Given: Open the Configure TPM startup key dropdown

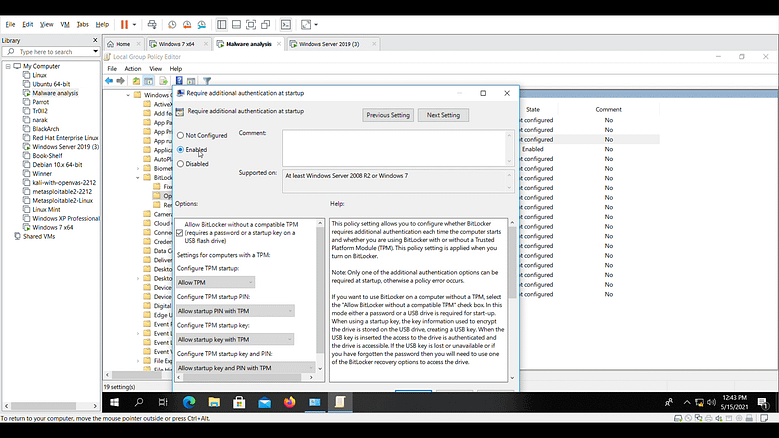Looking at the screenshot, I should coord(235,339).
